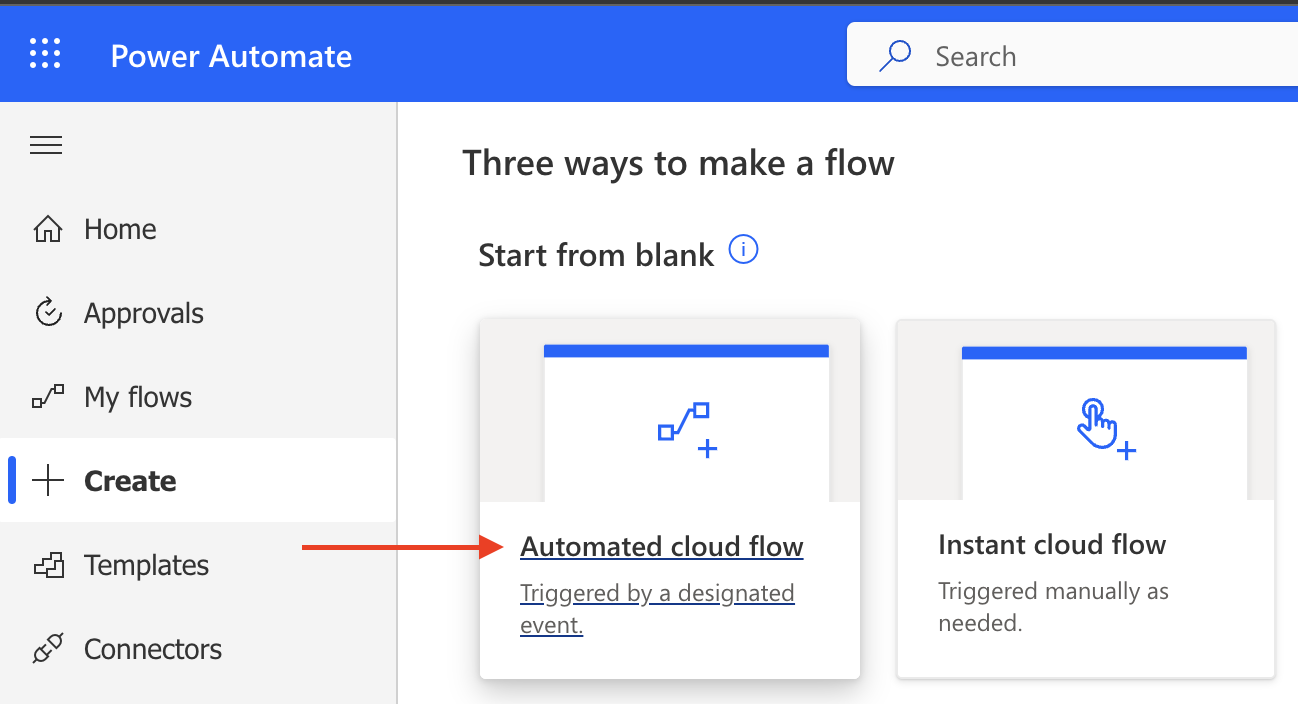Click the Connectors plug icon
This screenshot has width=1298, height=704.
tap(47, 649)
